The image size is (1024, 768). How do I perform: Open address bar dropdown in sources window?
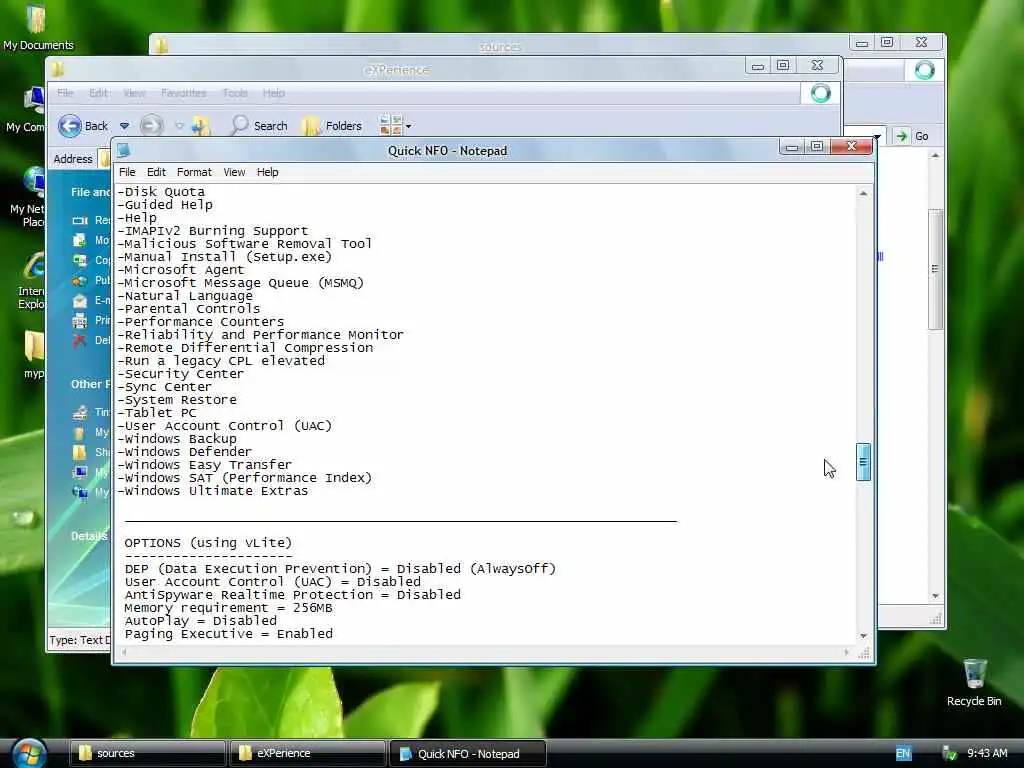click(x=878, y=136)
